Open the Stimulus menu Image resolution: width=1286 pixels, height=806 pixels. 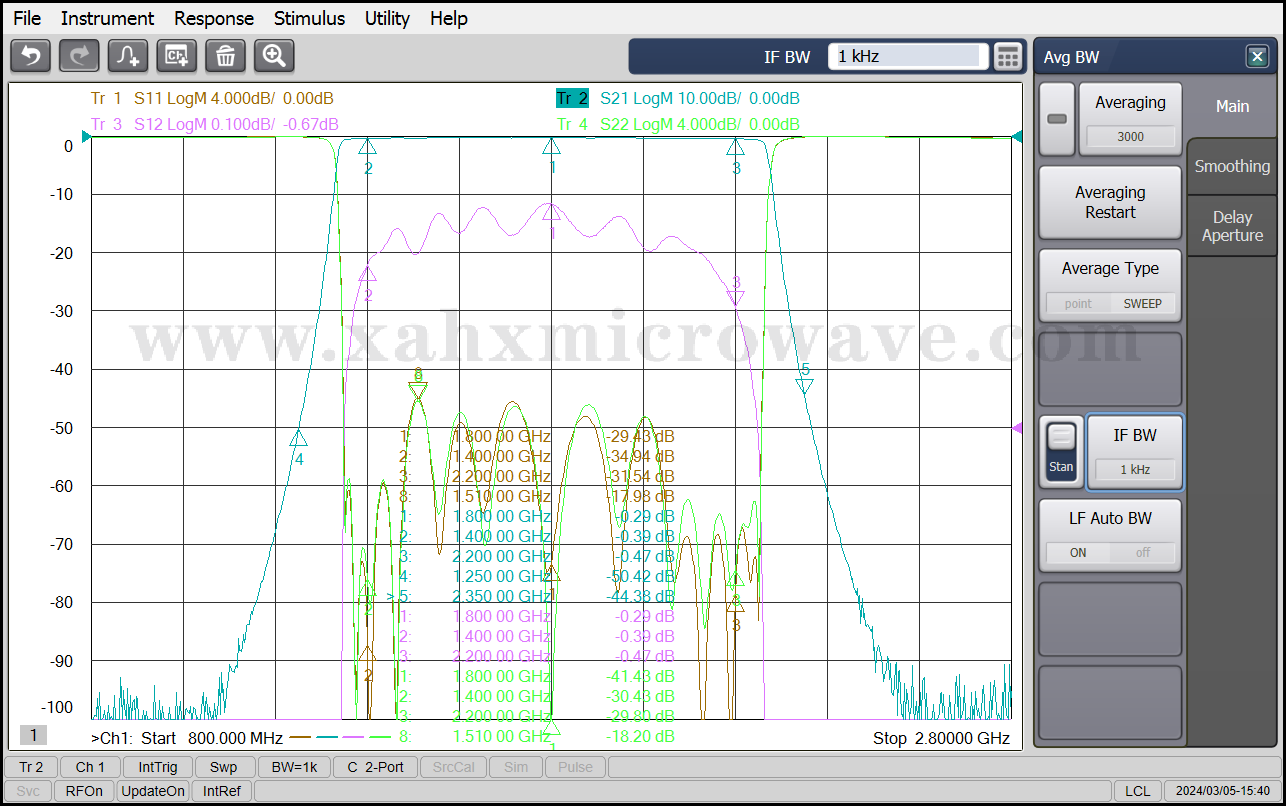click(309, 18)
